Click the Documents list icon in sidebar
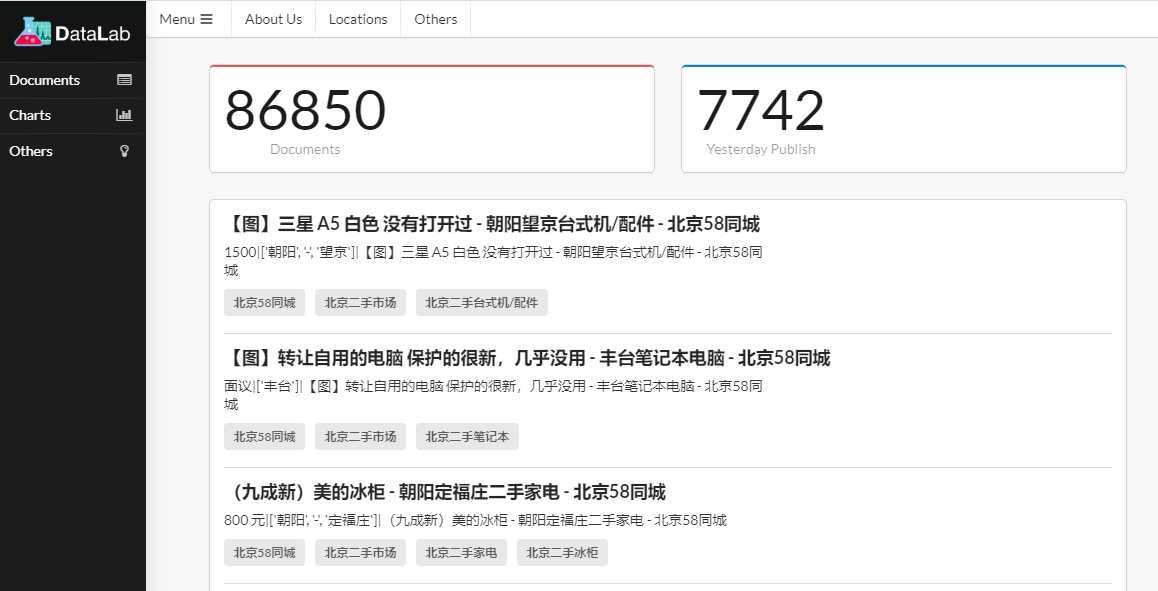This screenshot has height=591, width=1158. point(125,80)
